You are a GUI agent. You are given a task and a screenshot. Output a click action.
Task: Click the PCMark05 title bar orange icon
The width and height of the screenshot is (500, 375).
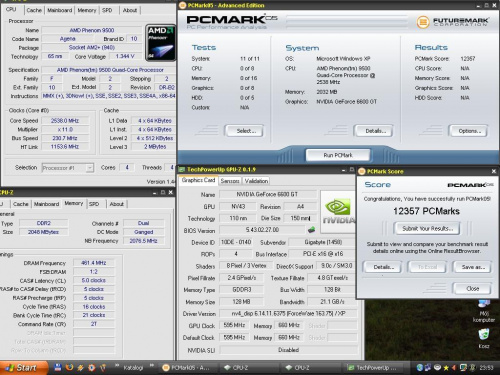click(182, 5)
